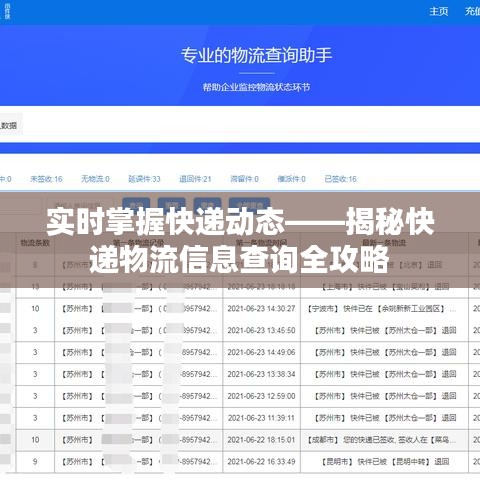Click the 【成都市】您的快递已签收 logistics cell

[x=384, y=440]
